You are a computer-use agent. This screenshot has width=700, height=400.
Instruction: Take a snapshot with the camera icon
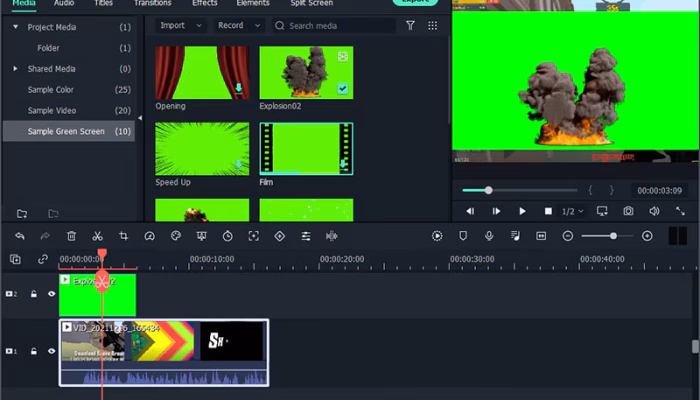pyautogui.click(x=628, y=211)
